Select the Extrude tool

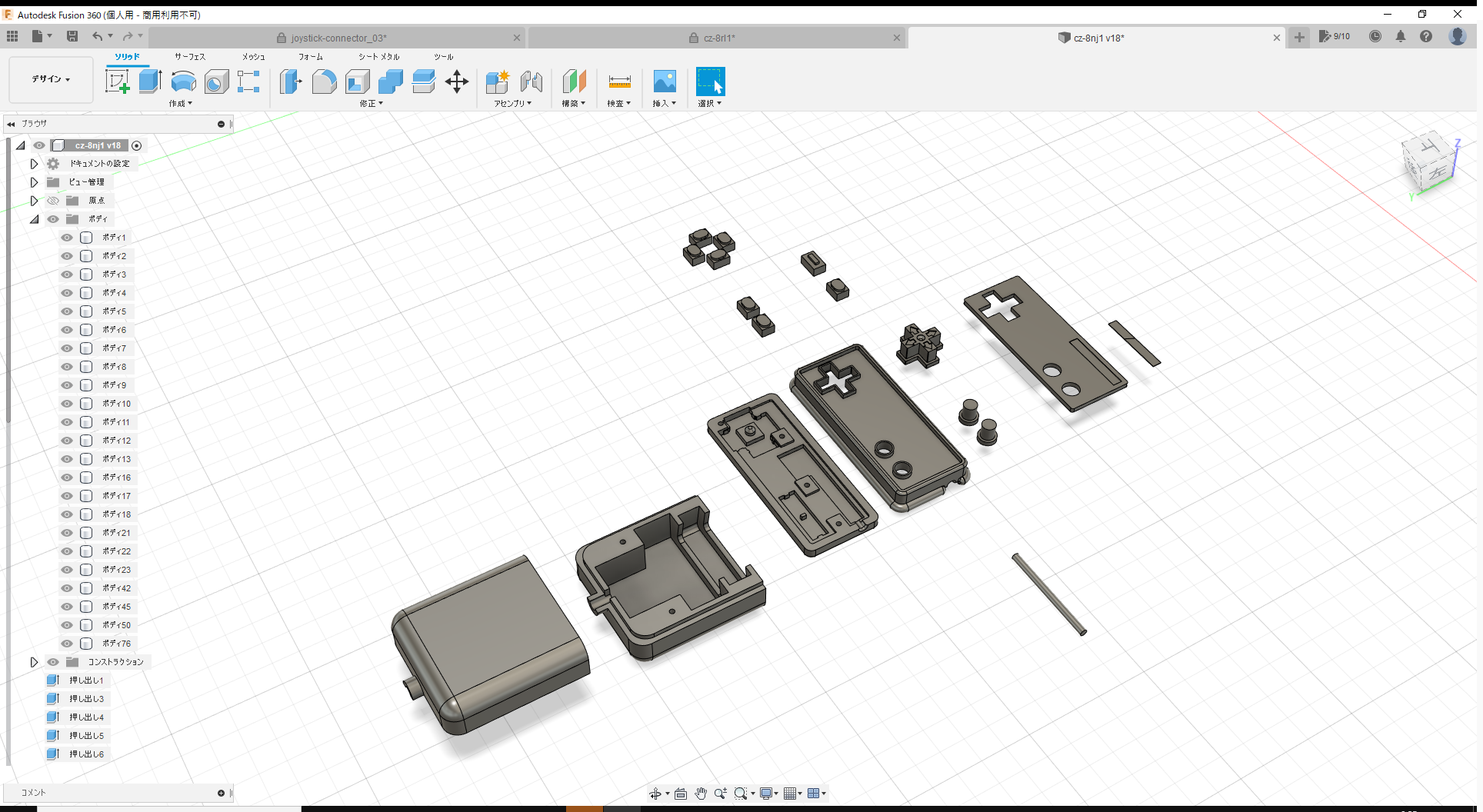[x=149, y=81]
